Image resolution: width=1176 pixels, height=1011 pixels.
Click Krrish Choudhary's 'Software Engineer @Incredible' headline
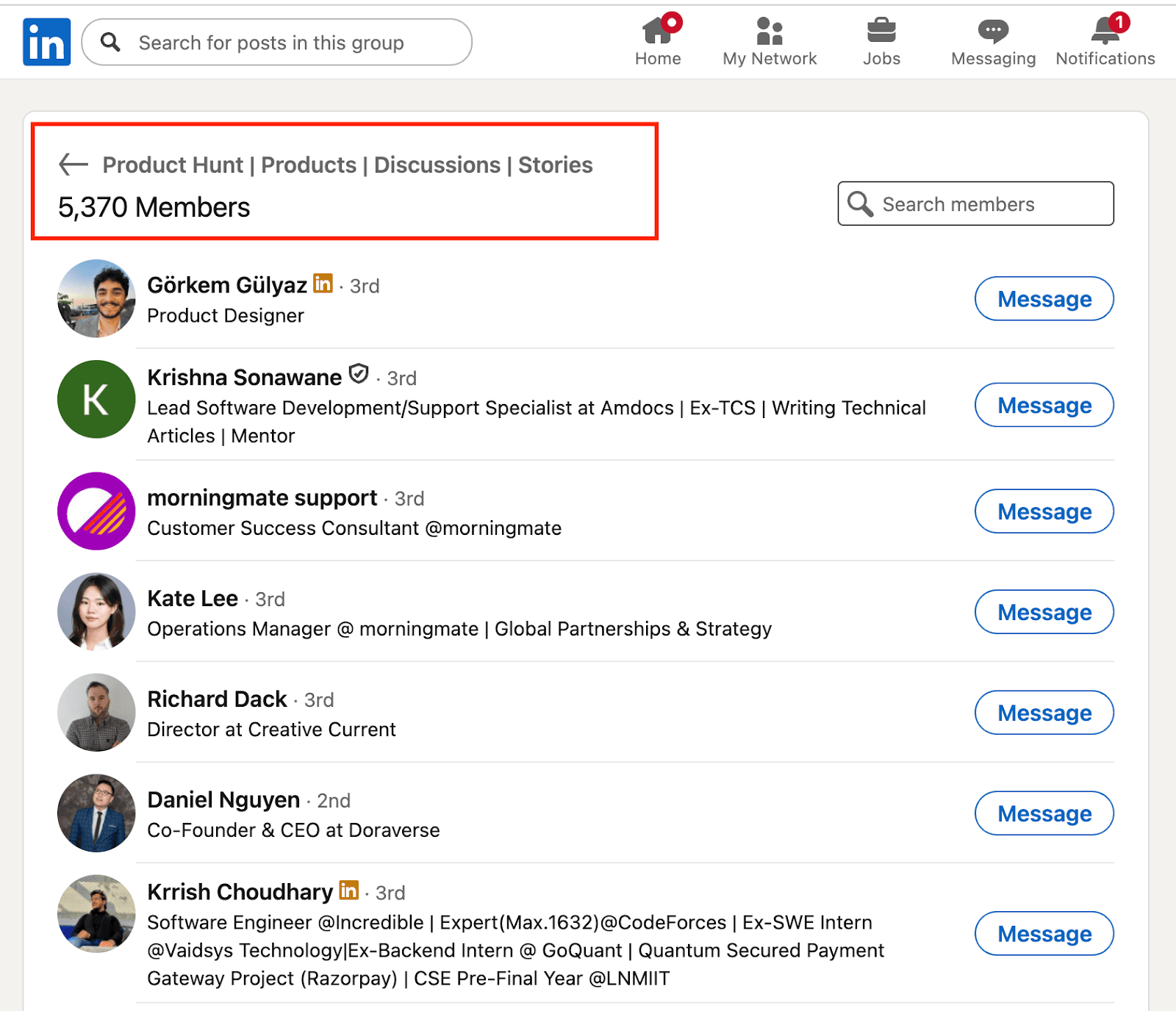pos(516,950)
